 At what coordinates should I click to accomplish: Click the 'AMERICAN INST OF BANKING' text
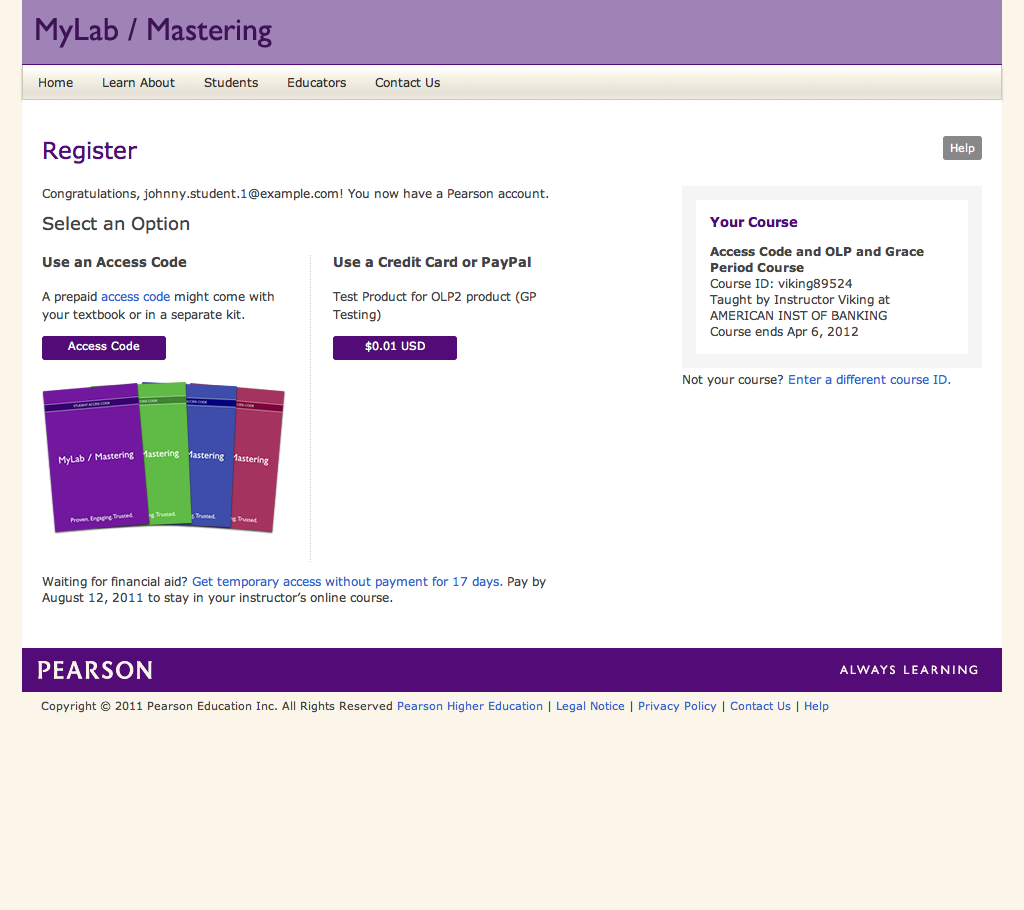click(x=799, y=316)
